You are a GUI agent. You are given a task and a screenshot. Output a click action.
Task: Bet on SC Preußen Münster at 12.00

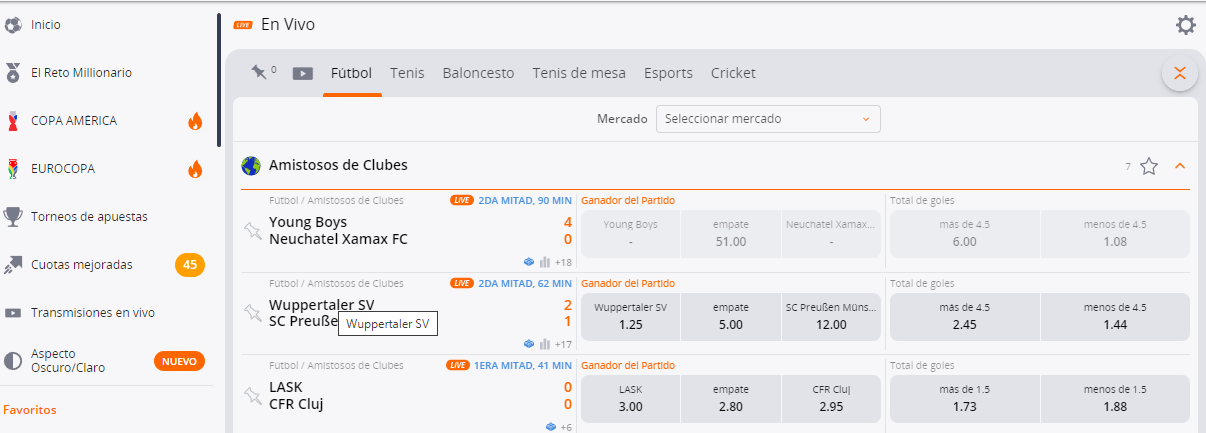[x=831, y=317]
